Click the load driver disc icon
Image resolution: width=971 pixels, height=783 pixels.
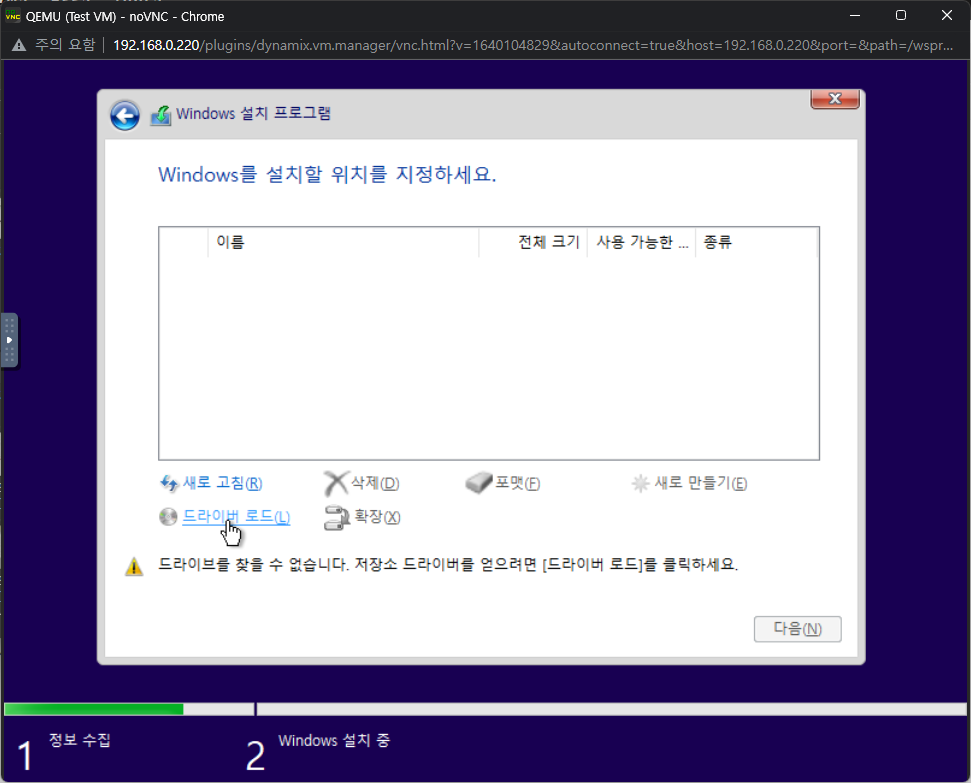(x=168, y=517)
